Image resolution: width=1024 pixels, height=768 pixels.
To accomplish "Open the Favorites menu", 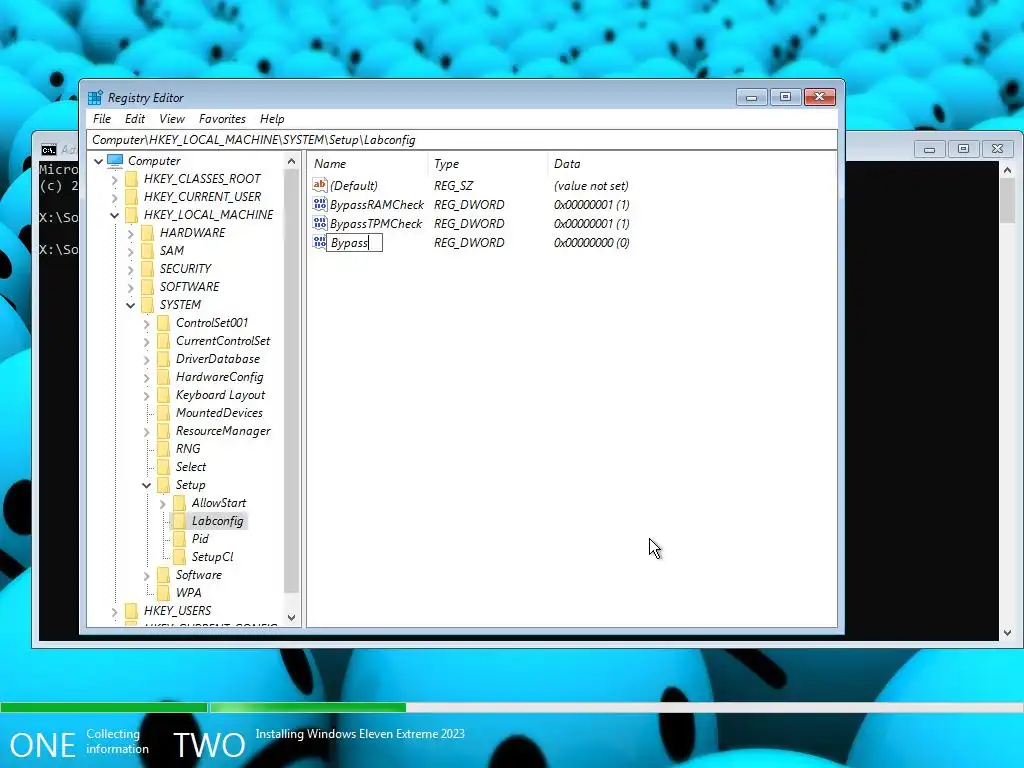I will pos(223,119).
